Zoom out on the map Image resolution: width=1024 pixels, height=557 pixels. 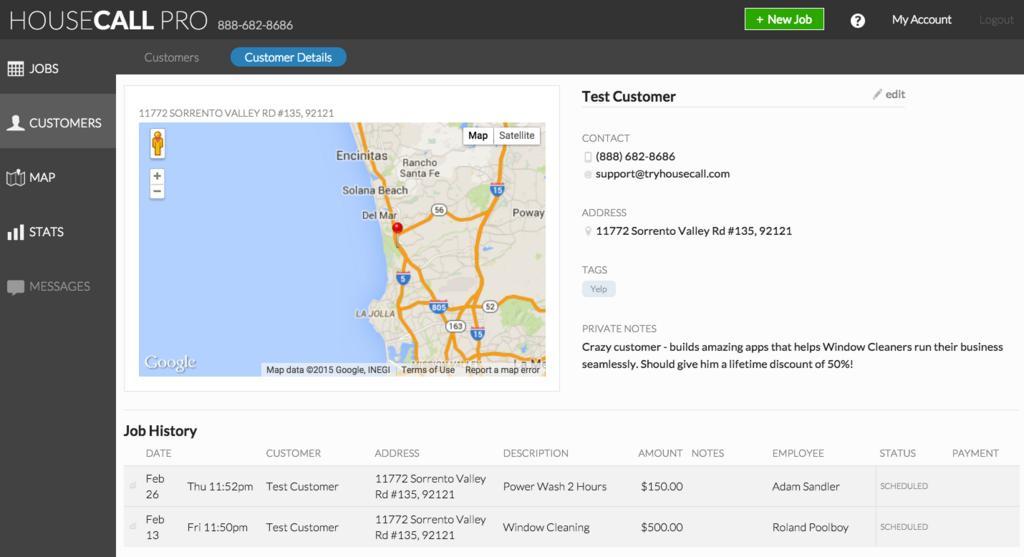pos(157,191)
